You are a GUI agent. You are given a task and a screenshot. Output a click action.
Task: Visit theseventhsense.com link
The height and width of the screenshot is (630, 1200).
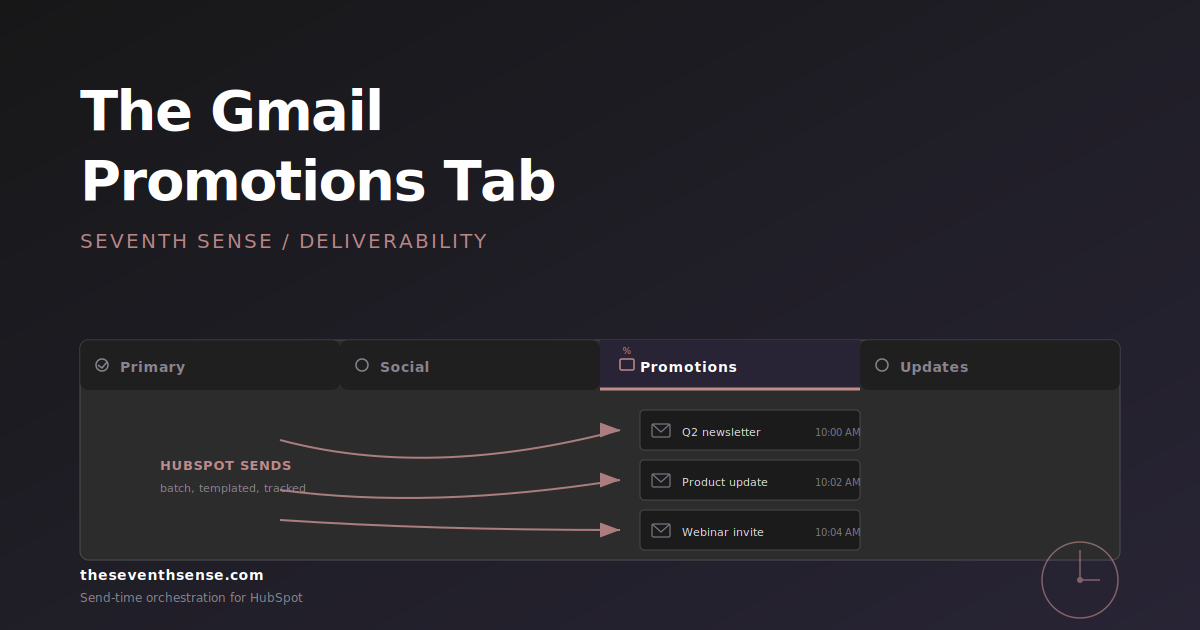coord(172,575)
